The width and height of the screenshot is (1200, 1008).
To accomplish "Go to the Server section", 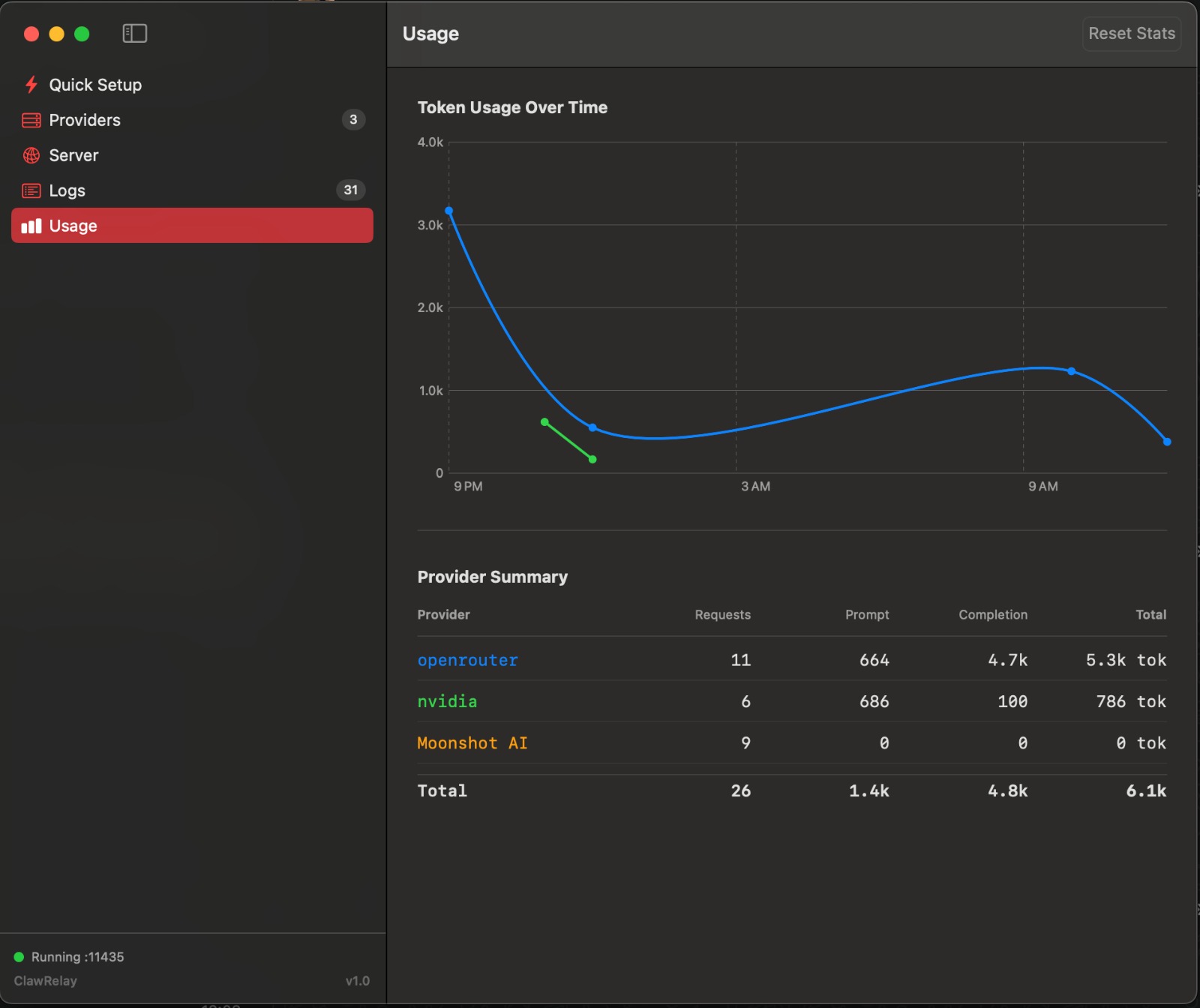I will [x=192, y=155].
